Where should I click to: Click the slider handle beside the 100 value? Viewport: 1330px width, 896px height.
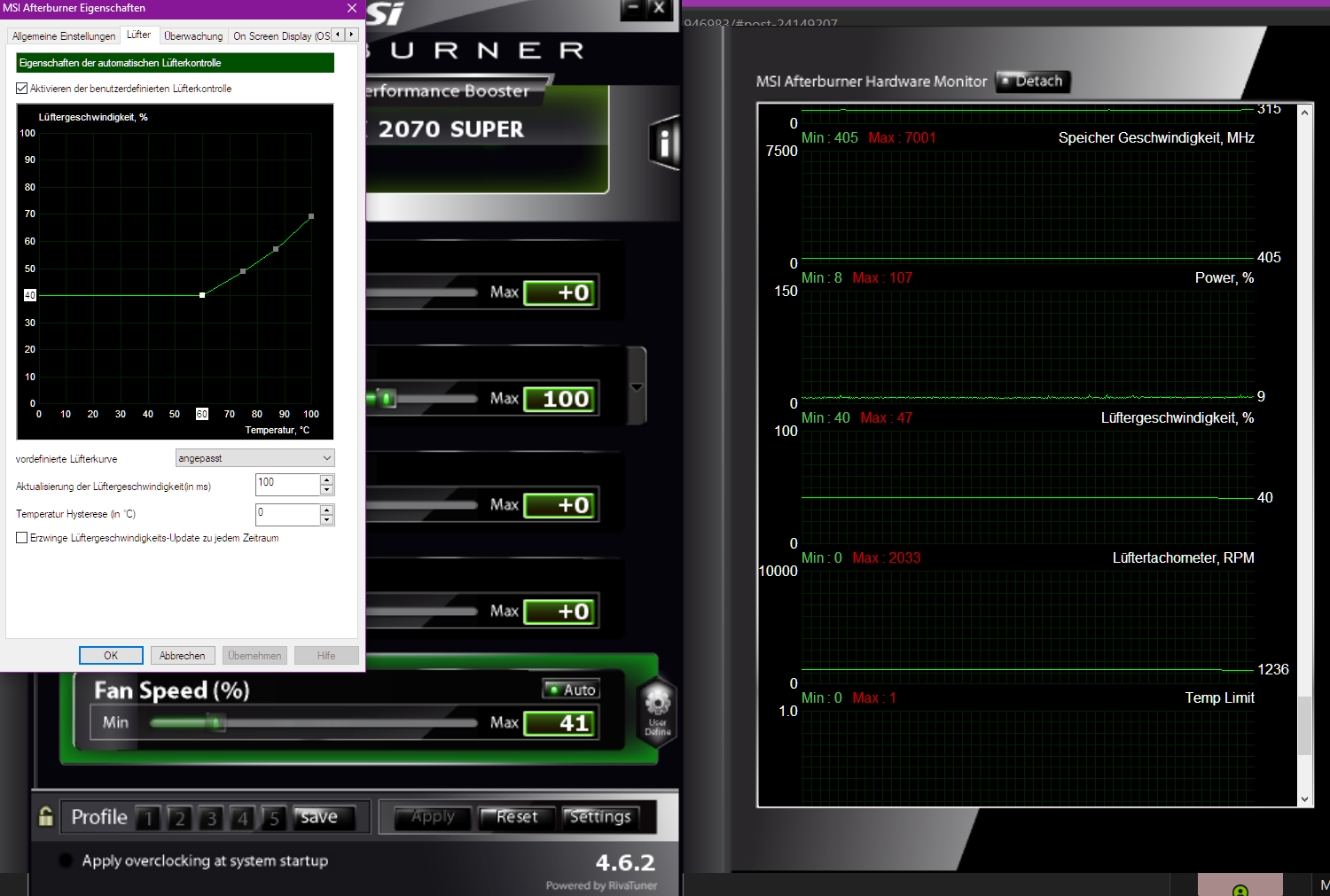(x=387, y=399)
